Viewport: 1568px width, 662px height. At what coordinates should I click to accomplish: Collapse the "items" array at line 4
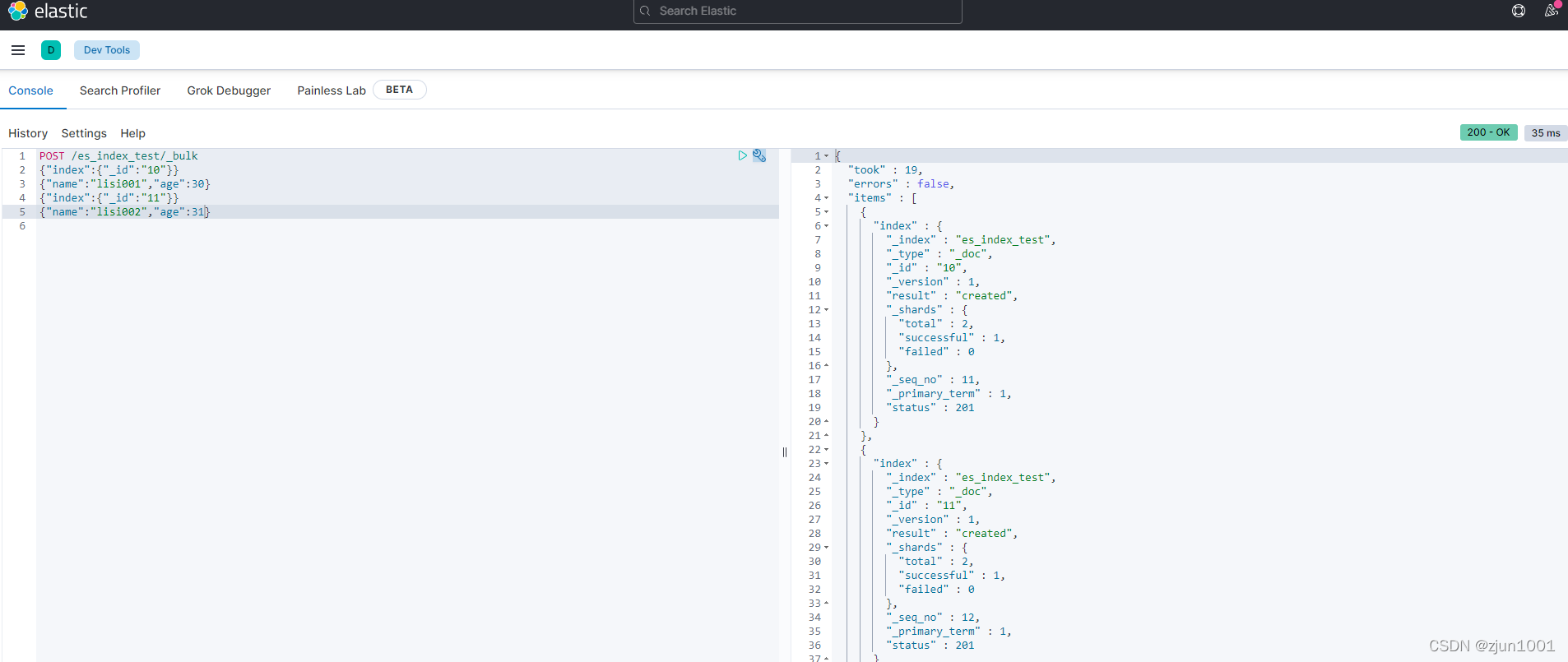pos(827,198)
